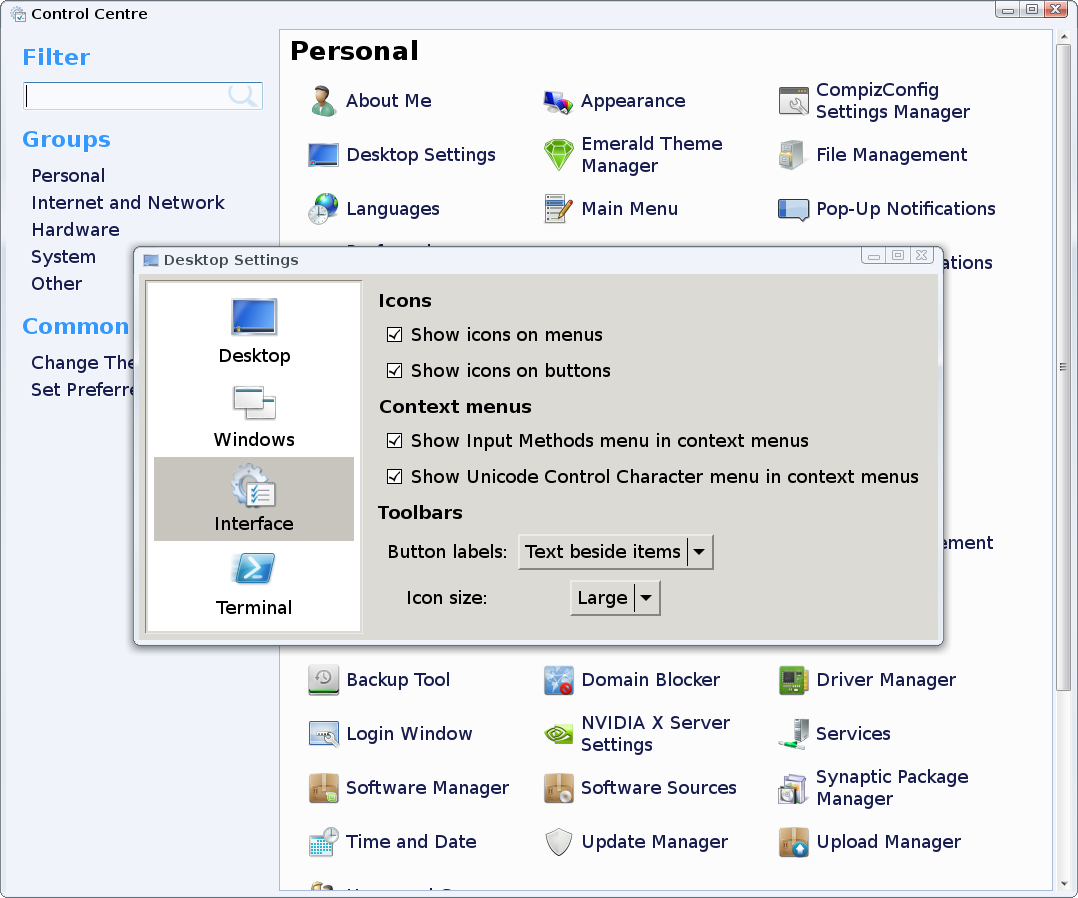Toggle Show Input Methods menu checkbox
This screenshot has height=898, width=1078.
pos(394,441)
